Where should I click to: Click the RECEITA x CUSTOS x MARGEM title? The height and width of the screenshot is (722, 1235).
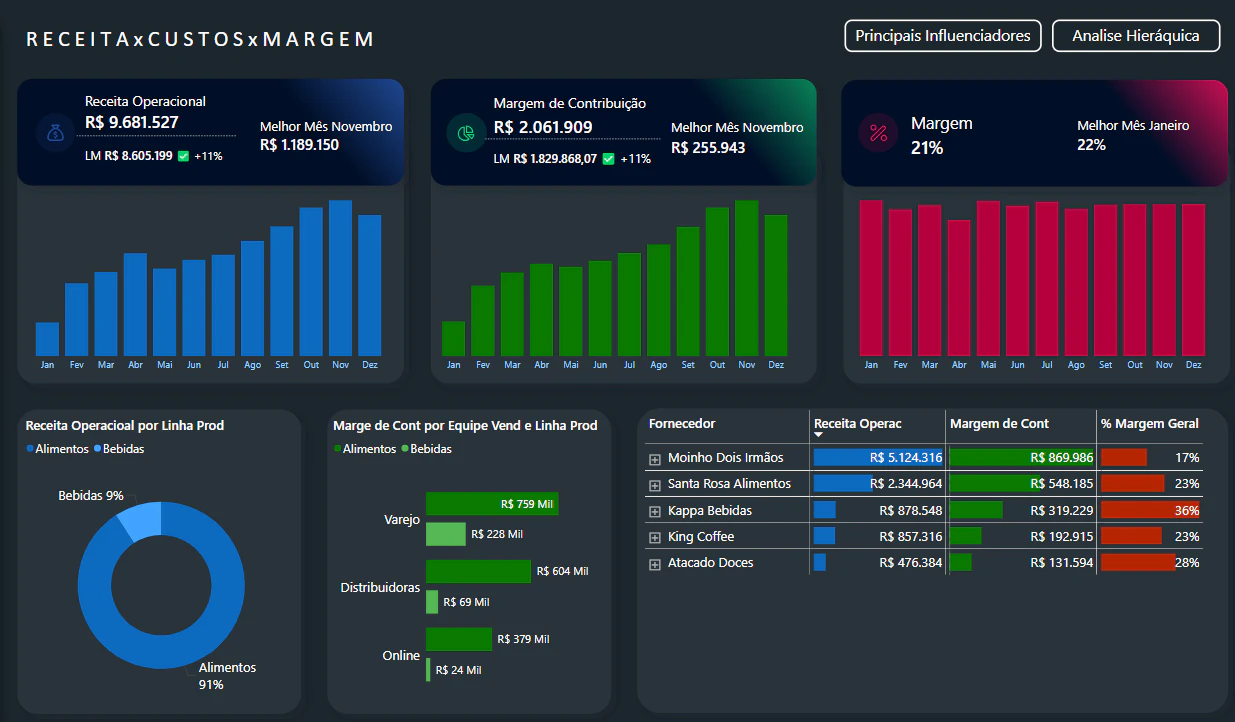(x=200, y=40)
